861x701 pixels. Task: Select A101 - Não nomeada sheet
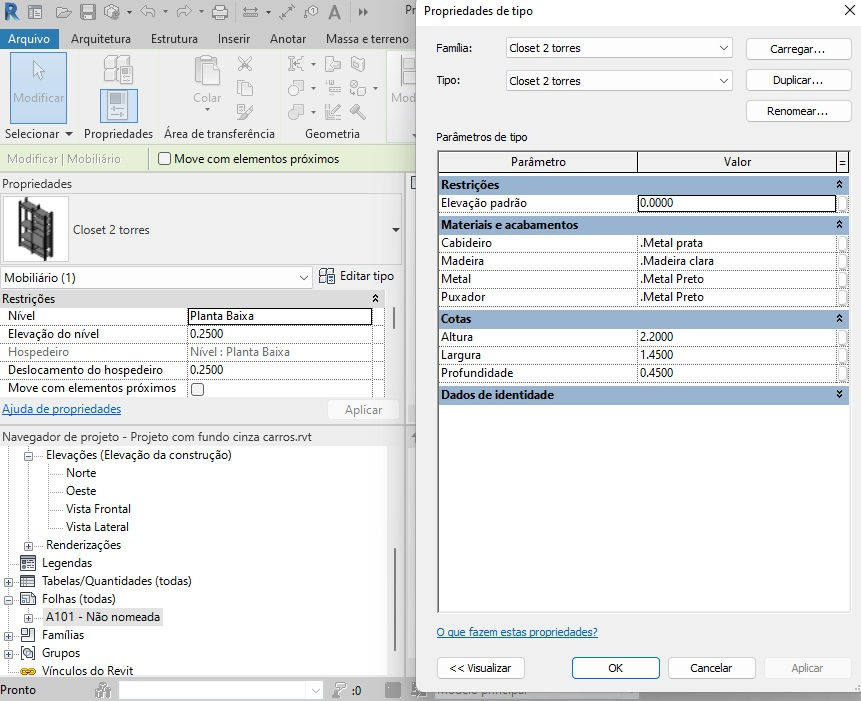(103, 617)
